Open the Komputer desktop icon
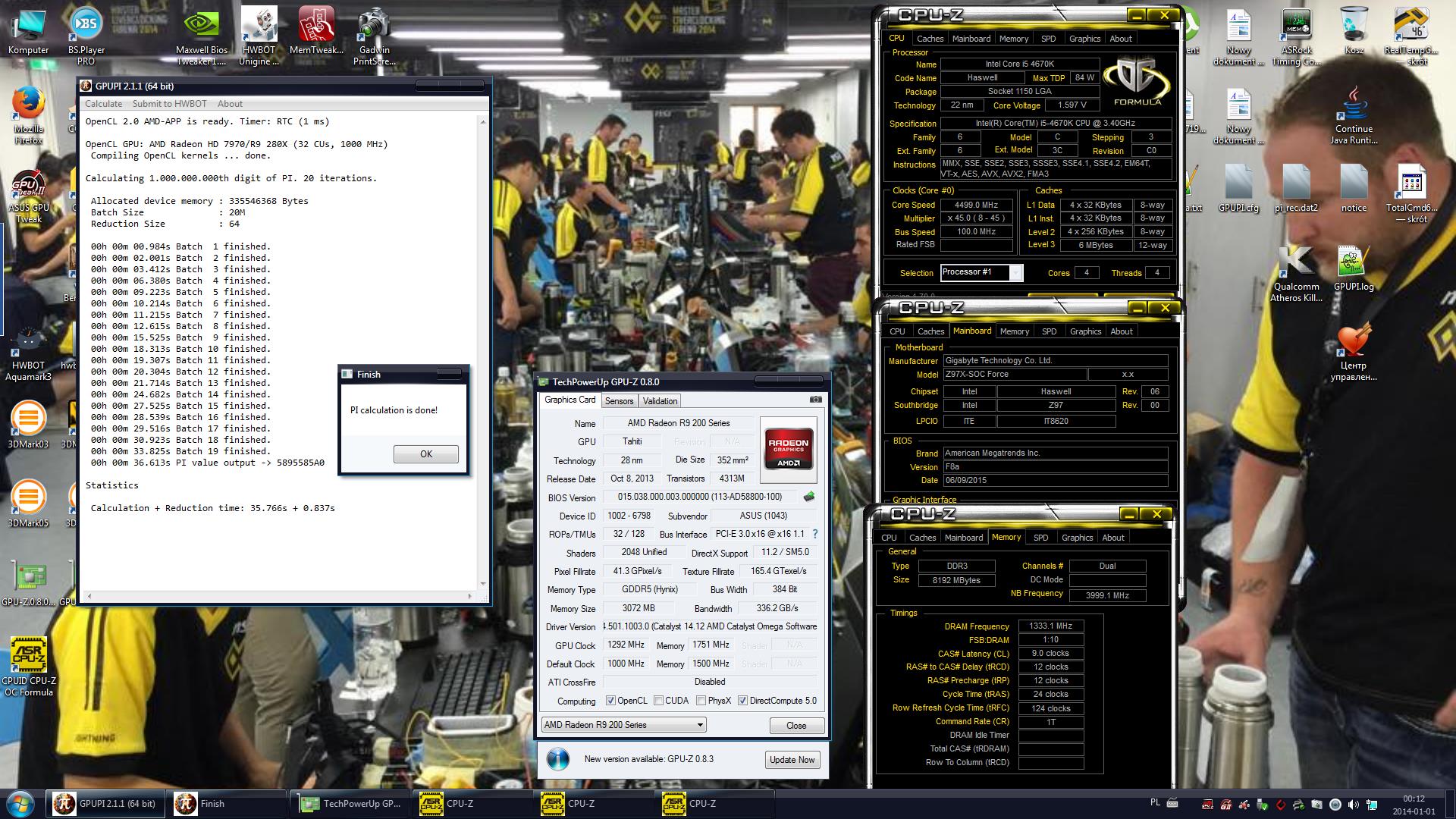1456x819 pixels. point(28,32)
